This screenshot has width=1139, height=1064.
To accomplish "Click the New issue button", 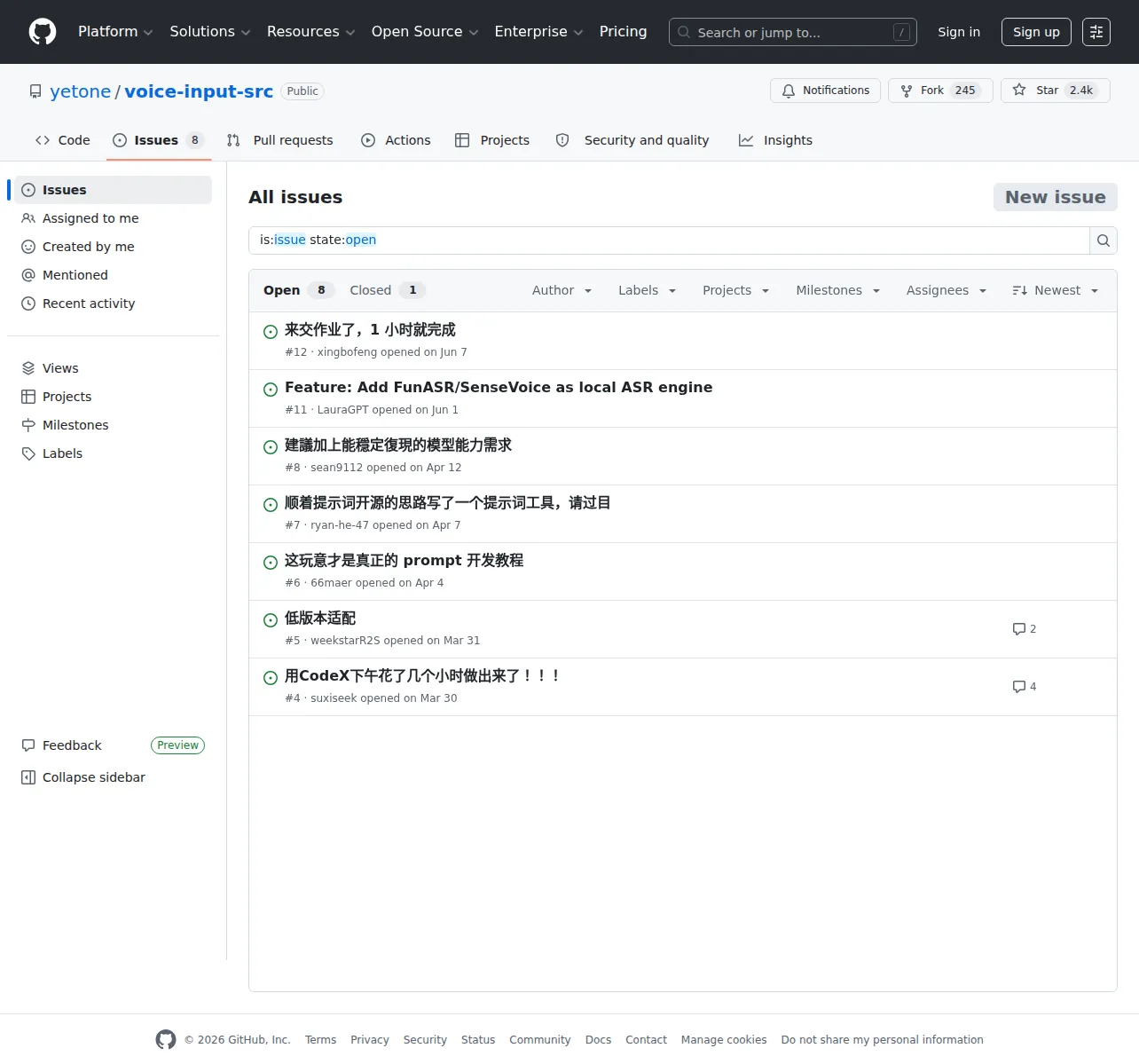I will [1056, 197].
